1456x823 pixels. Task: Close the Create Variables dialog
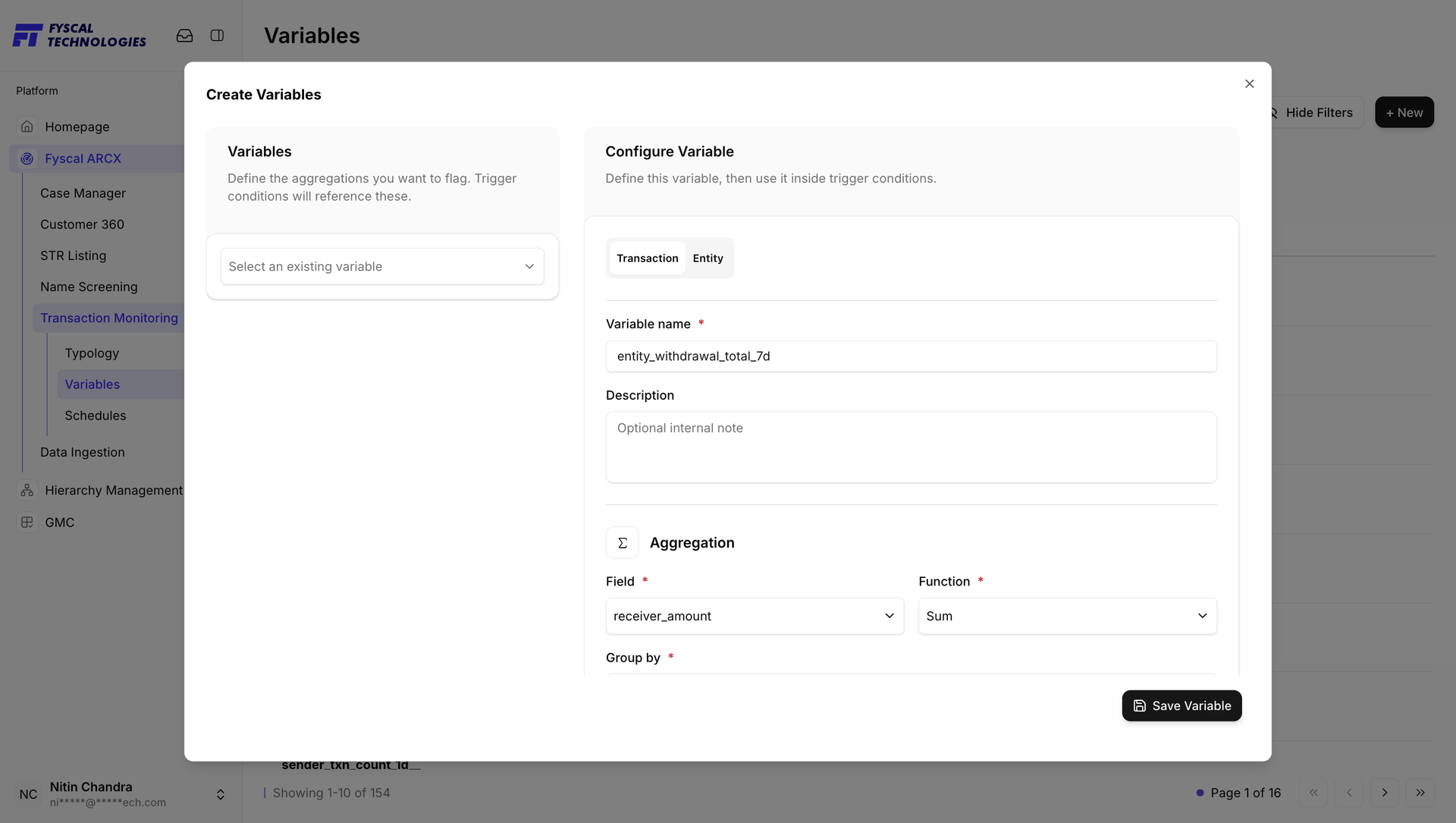(x=1250, y=83)
